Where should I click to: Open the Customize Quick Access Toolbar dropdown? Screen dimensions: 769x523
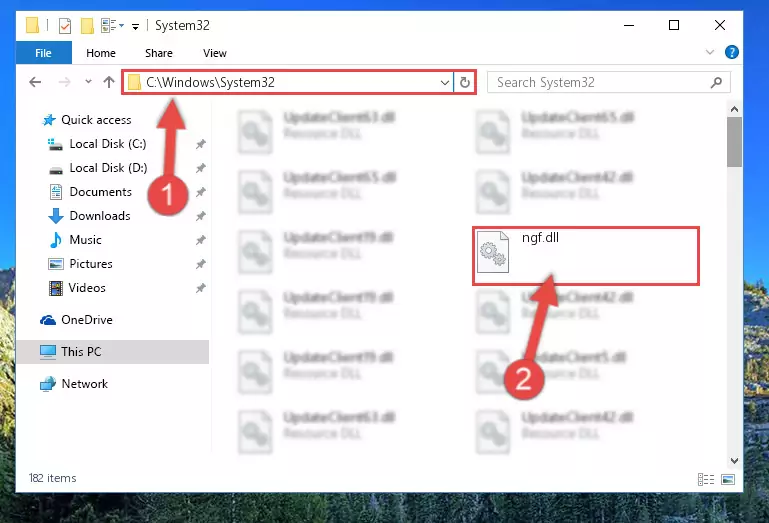(135, 26)
